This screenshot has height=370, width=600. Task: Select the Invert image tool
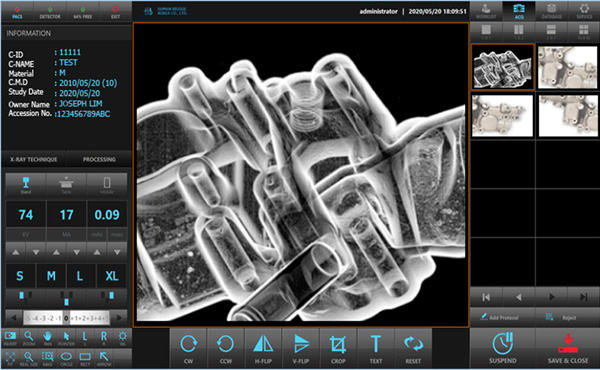pos(10,338)
